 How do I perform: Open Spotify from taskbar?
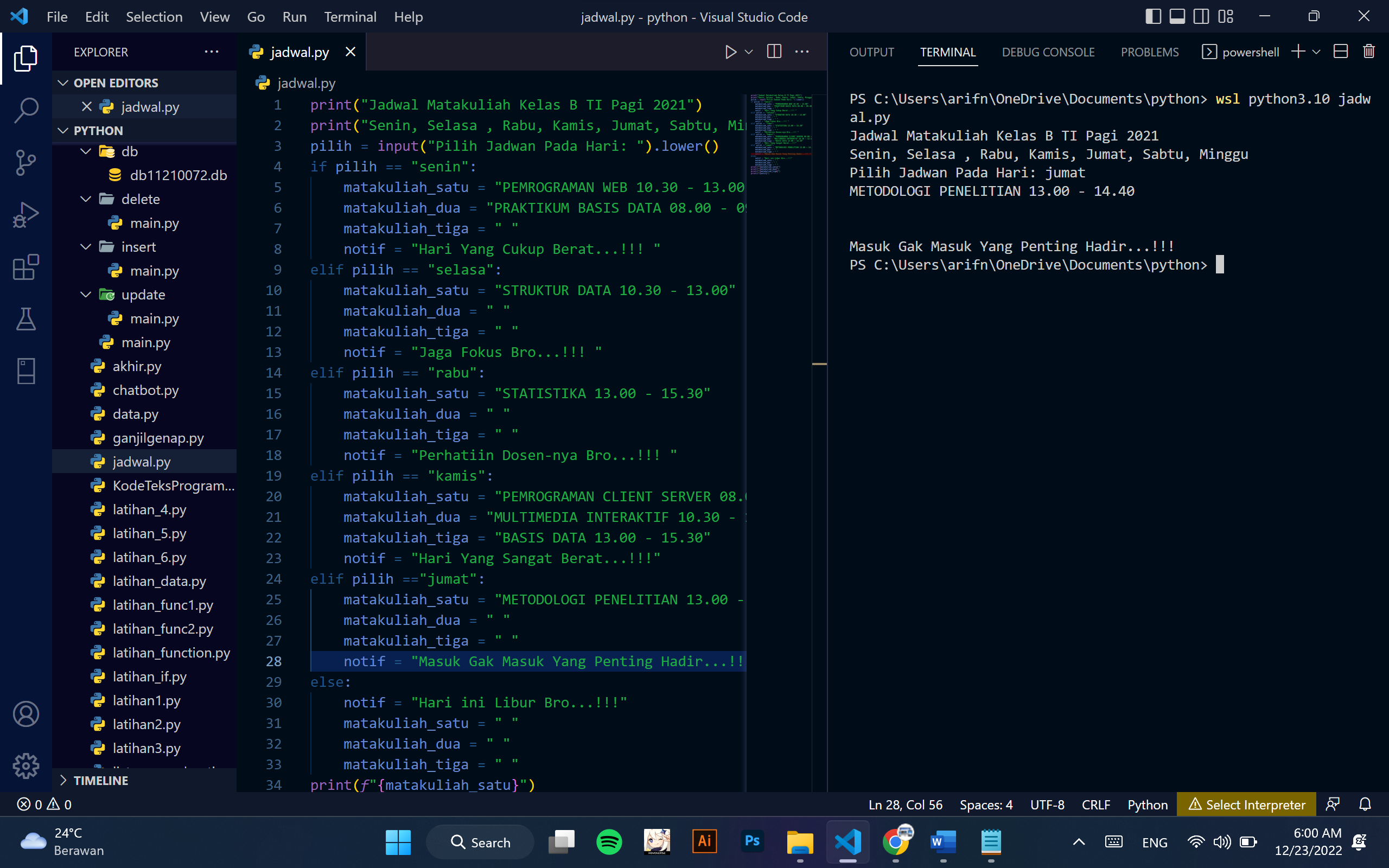coord(609,842)
